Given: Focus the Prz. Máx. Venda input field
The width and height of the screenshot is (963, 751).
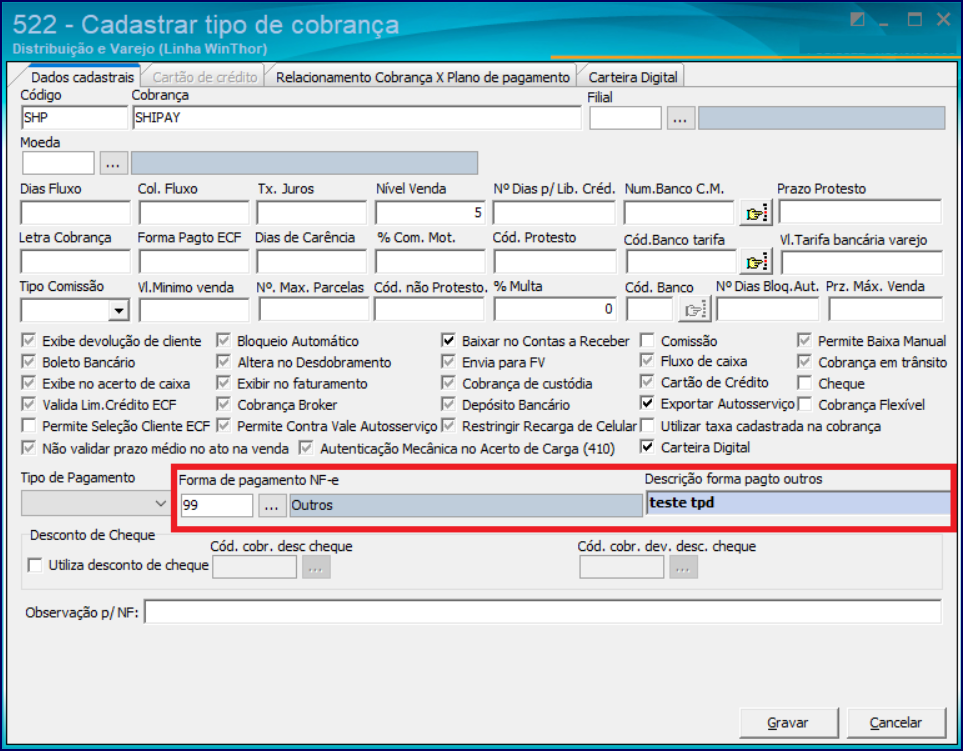Looking at the screenshot, I should point(886,309).
